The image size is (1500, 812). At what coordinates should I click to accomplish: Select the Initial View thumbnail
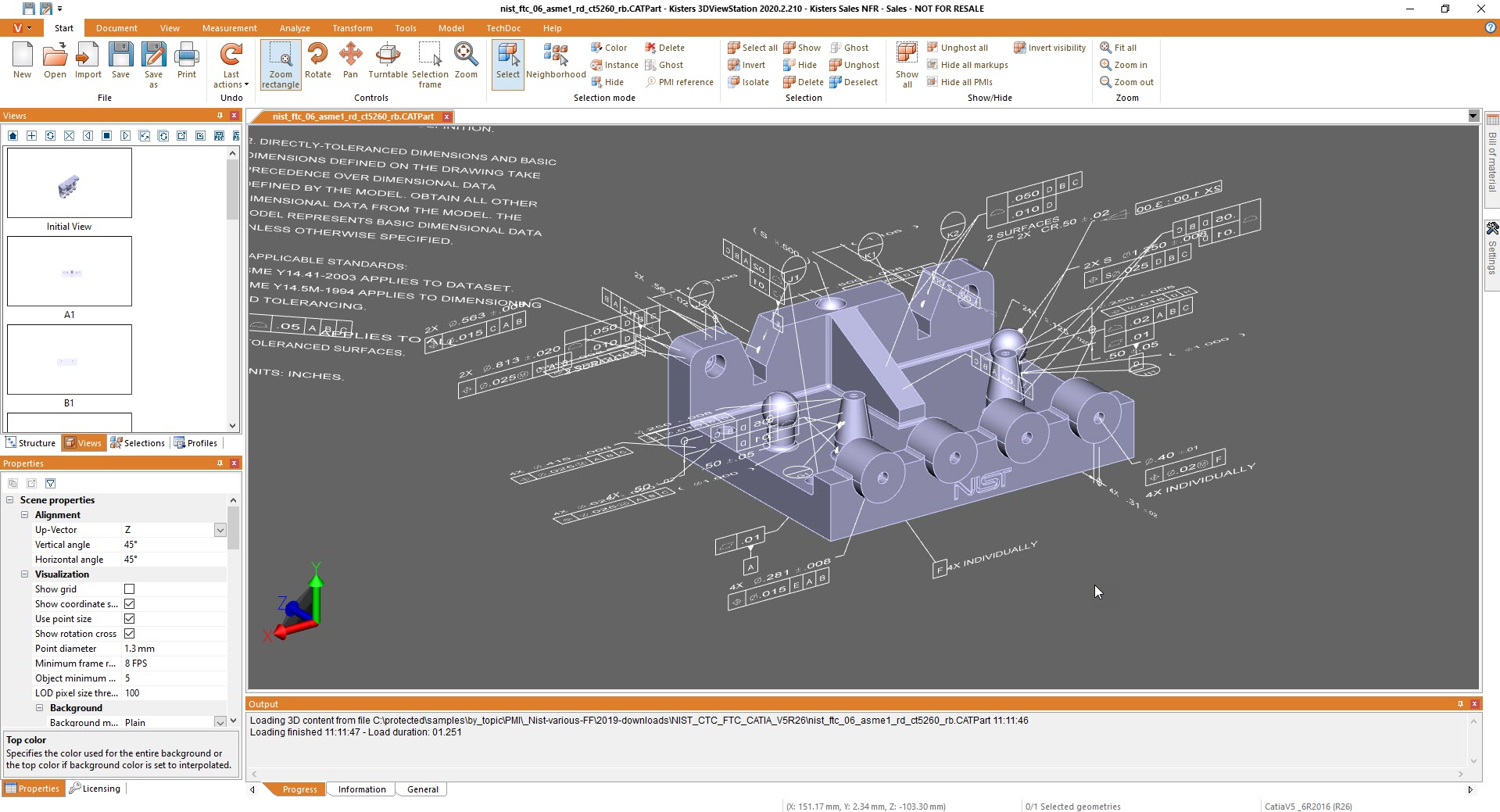(70, 183)
